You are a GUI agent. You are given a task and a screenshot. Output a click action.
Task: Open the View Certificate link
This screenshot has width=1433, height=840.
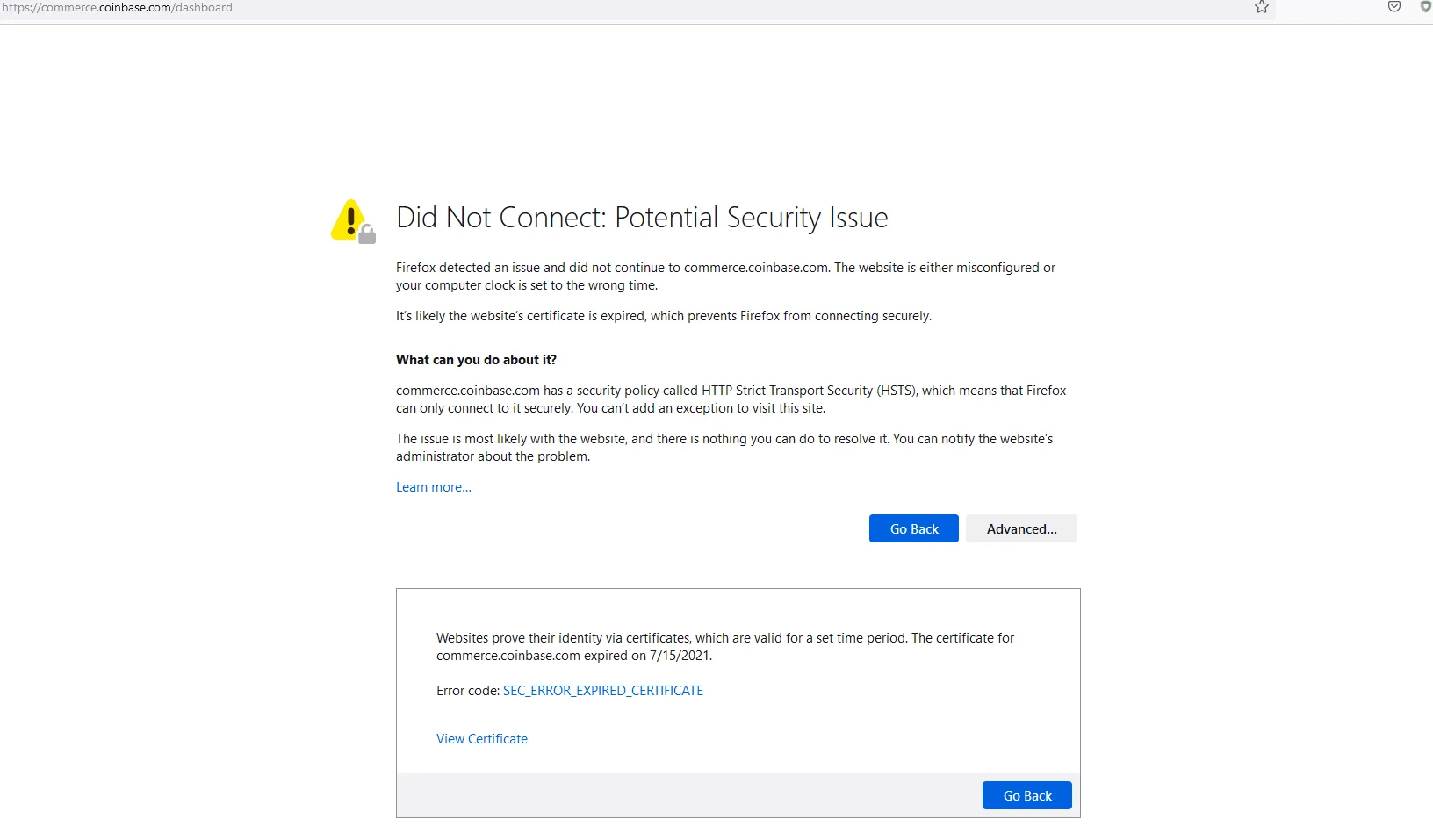(482, 739)
